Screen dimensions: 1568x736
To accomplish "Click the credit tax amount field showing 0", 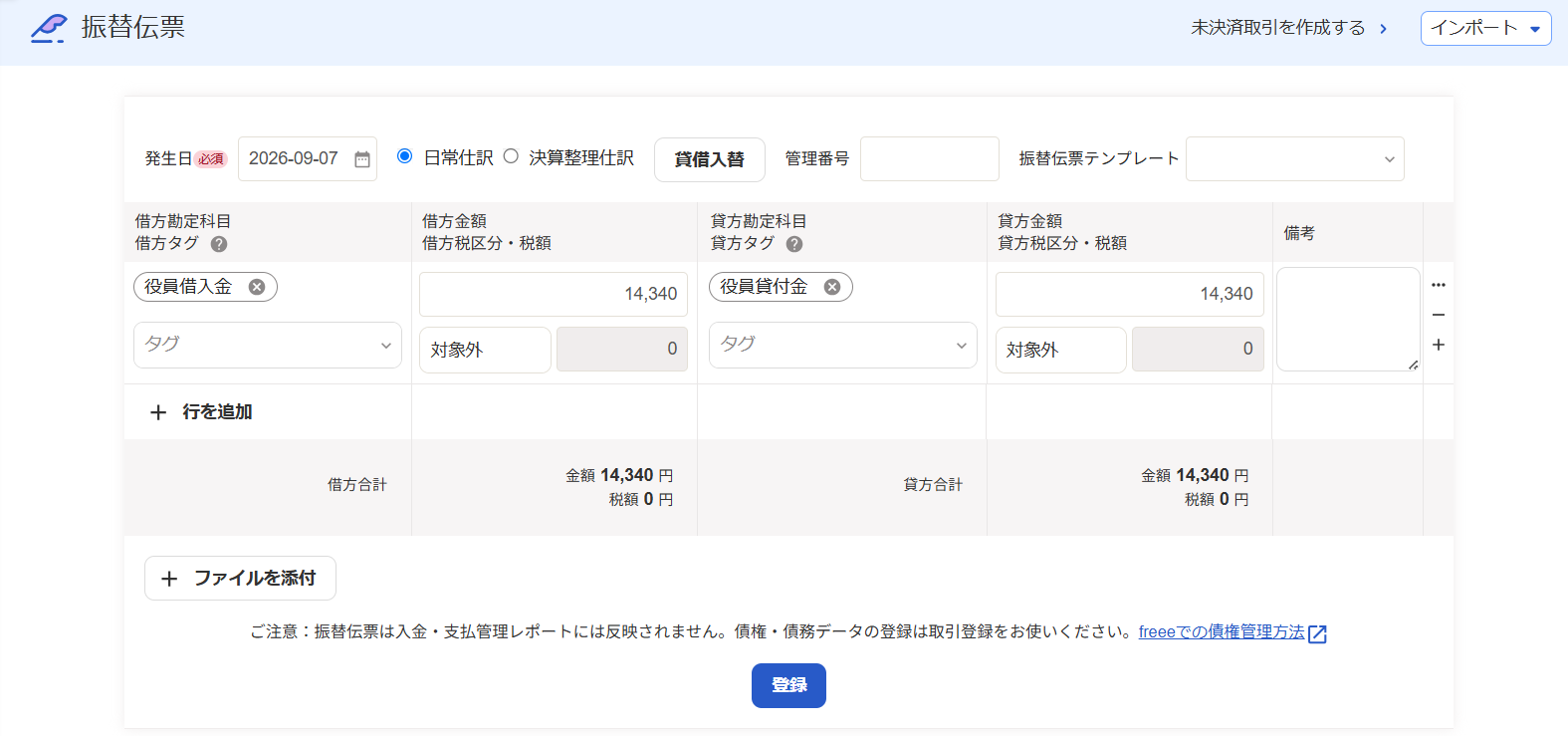I will (1198, 350).
